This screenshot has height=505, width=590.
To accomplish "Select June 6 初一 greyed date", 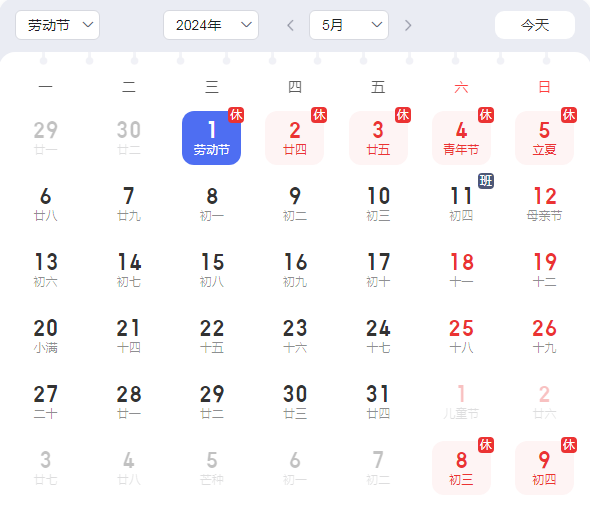I will pyautogui.click(x=295, y=468).
